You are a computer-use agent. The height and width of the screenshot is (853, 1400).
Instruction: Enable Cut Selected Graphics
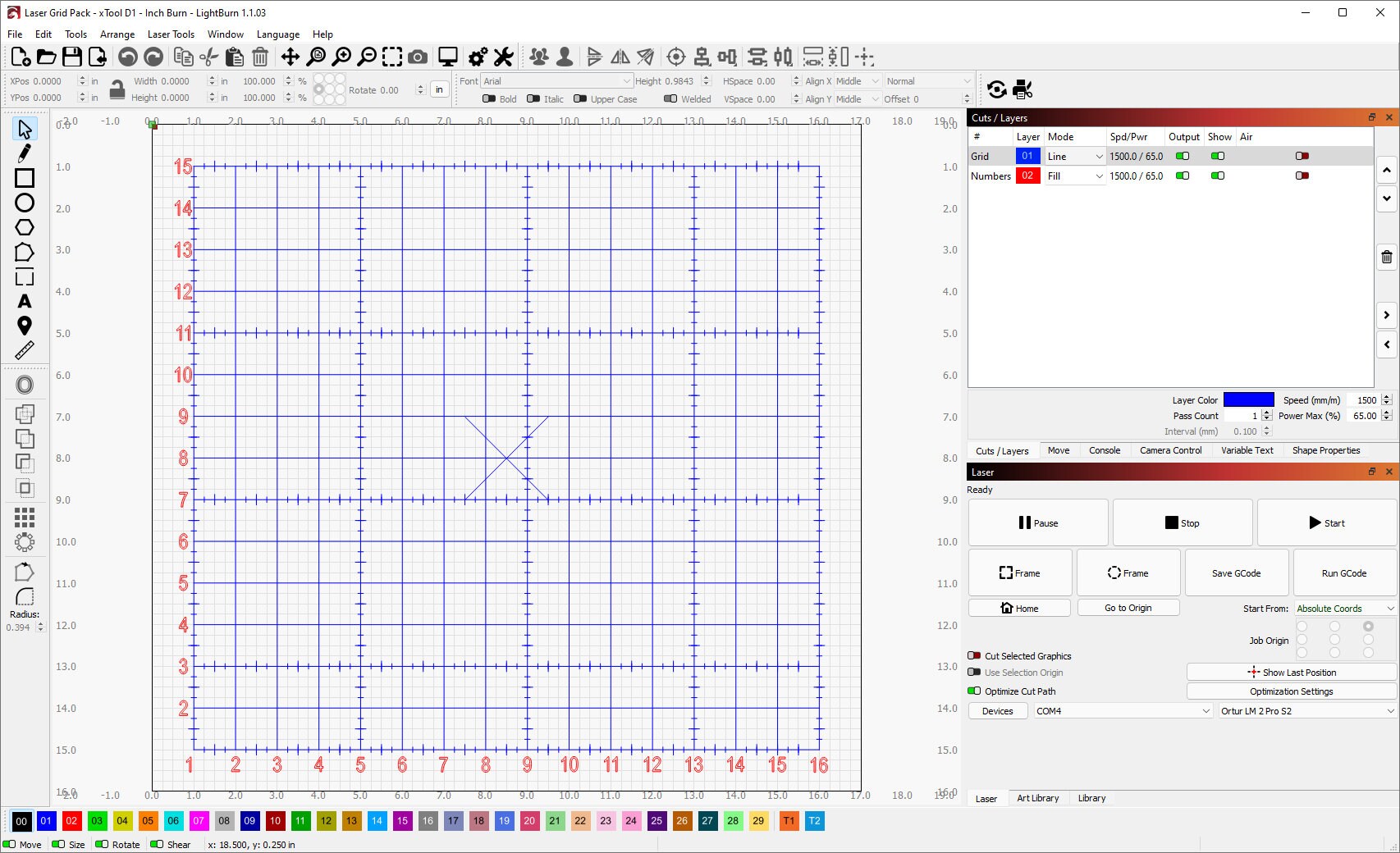[976, 655]
